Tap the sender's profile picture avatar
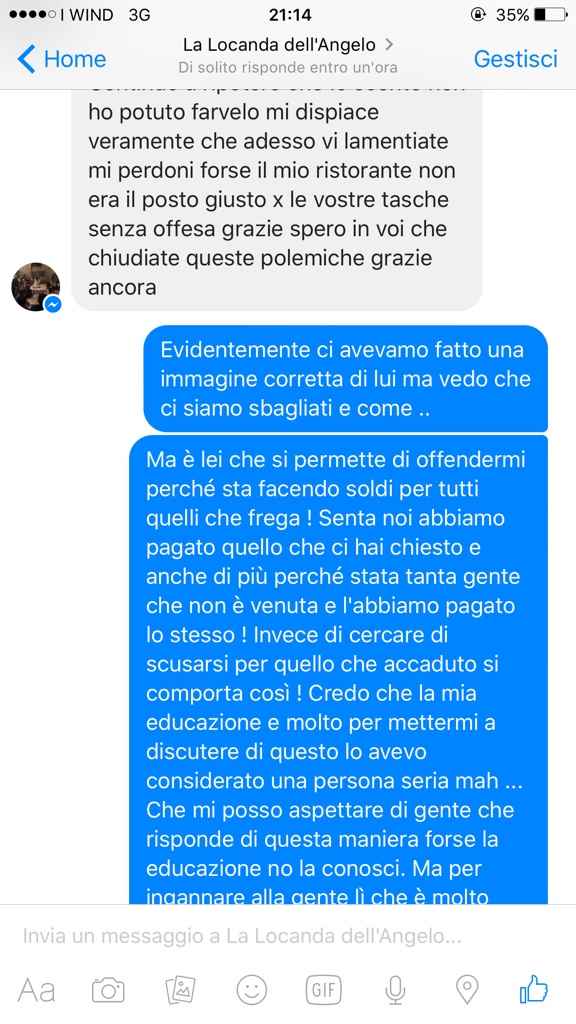Screen dimensions: 576x1024 tap(36, 287)
